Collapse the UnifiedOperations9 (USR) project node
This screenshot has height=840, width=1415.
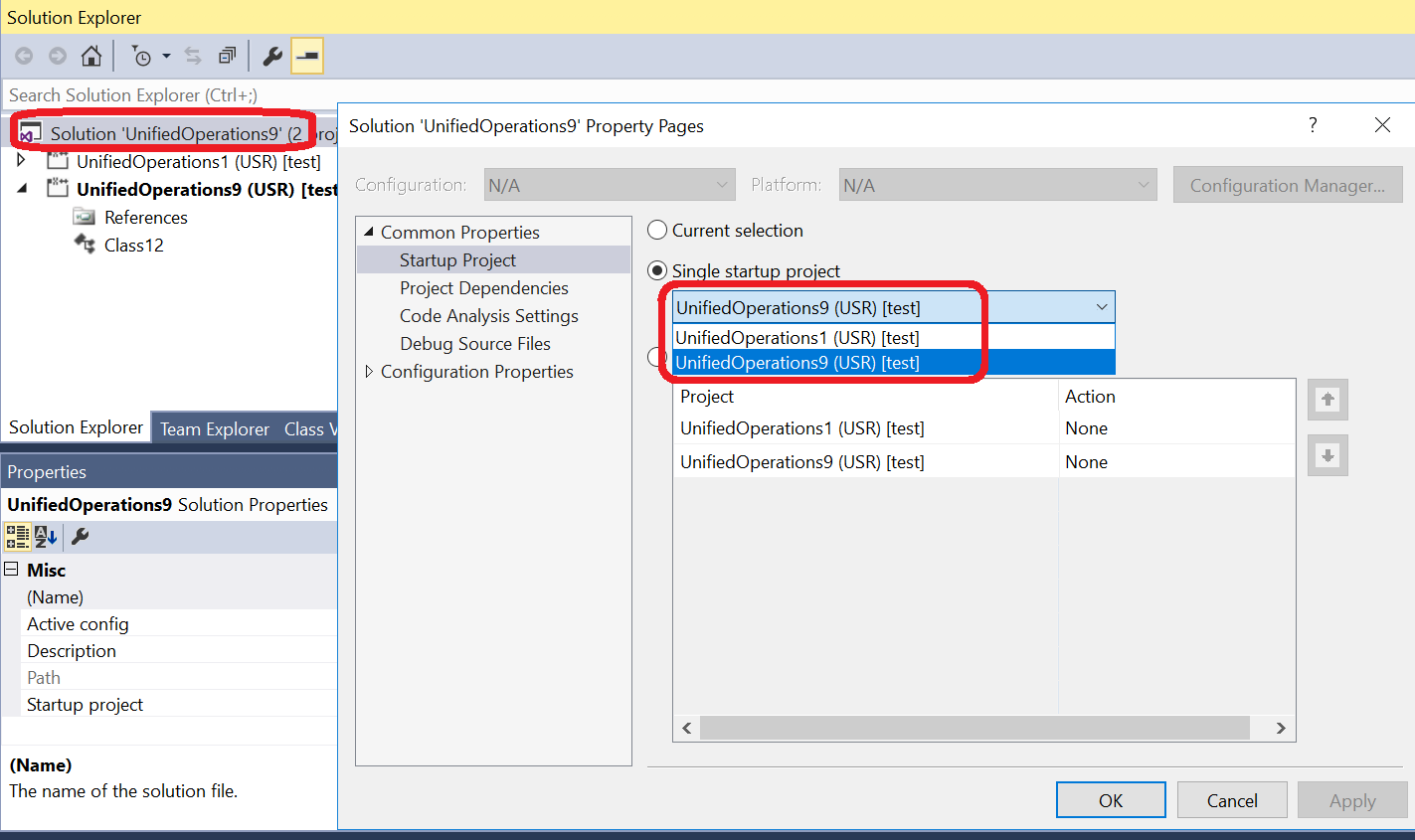coord(22,188)
